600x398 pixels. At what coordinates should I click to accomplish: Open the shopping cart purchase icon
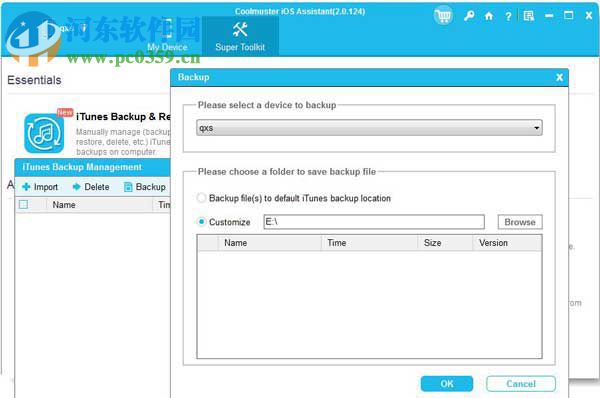click(x=443, y=16)
